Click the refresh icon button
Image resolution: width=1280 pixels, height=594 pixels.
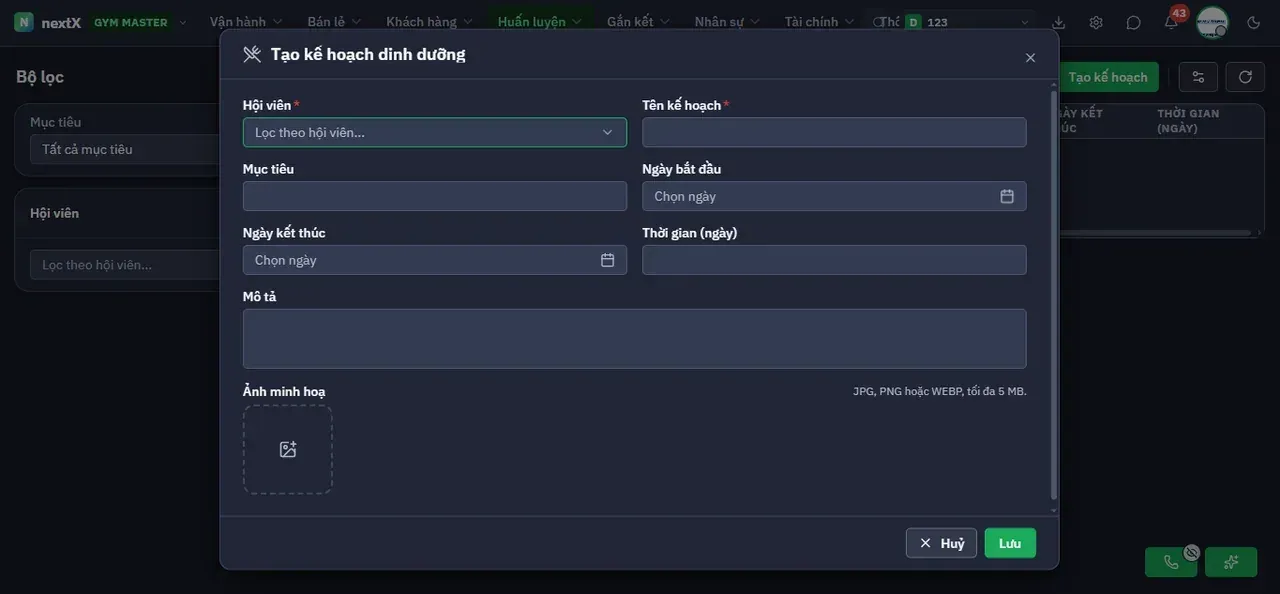coord(1245,77)
